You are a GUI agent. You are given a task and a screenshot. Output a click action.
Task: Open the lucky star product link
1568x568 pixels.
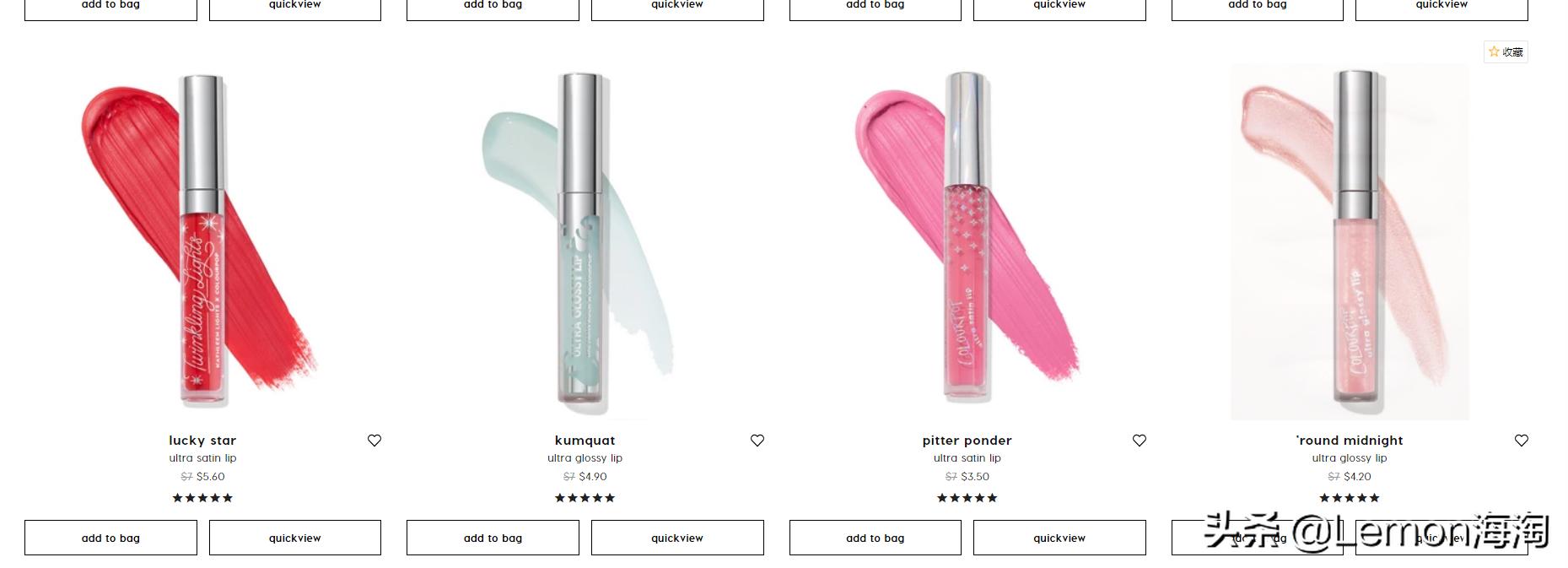(x=202, y=441)
